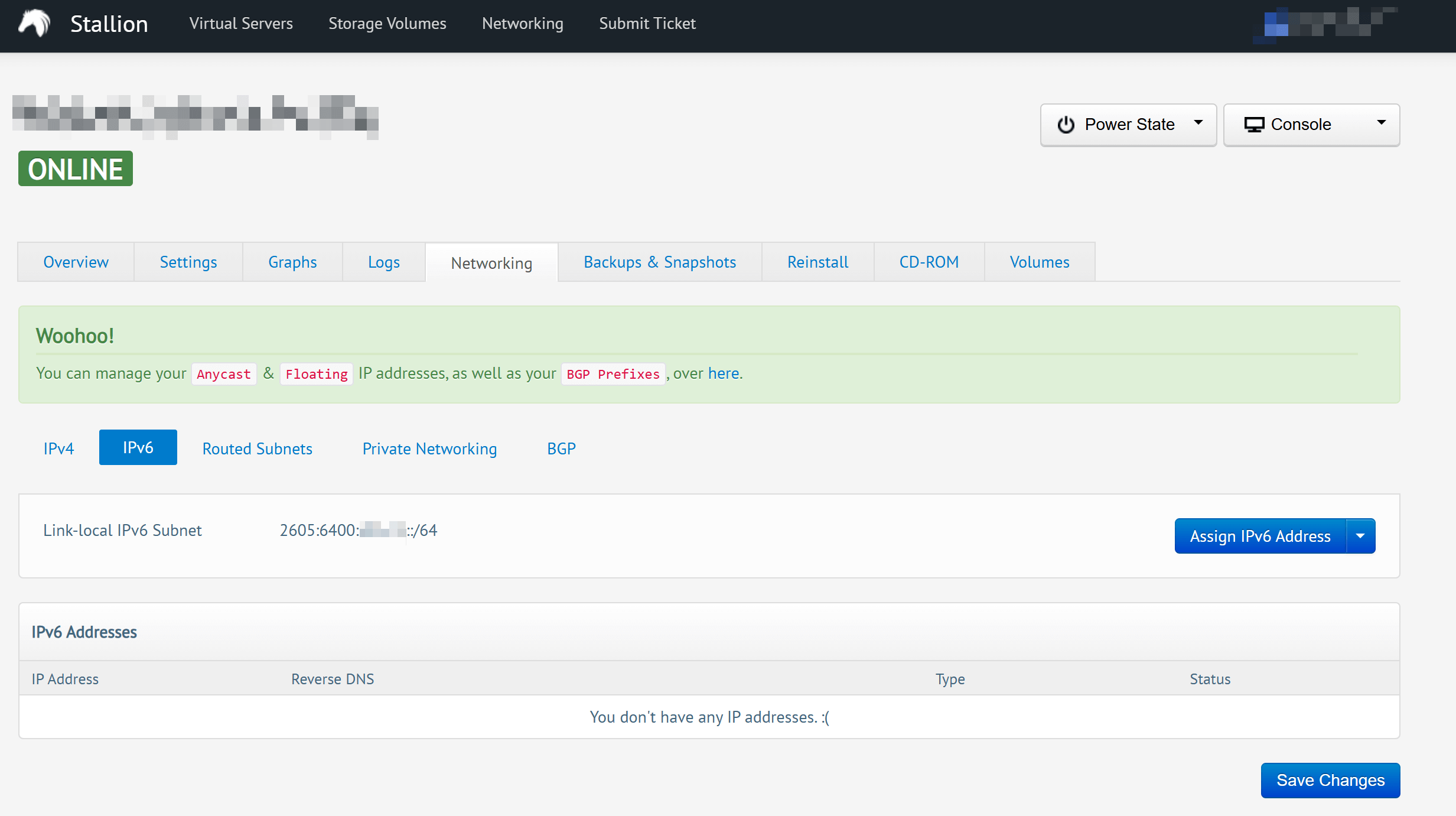
Task: Expand the Power State dropdown arrow
Action: point(1198,123)
